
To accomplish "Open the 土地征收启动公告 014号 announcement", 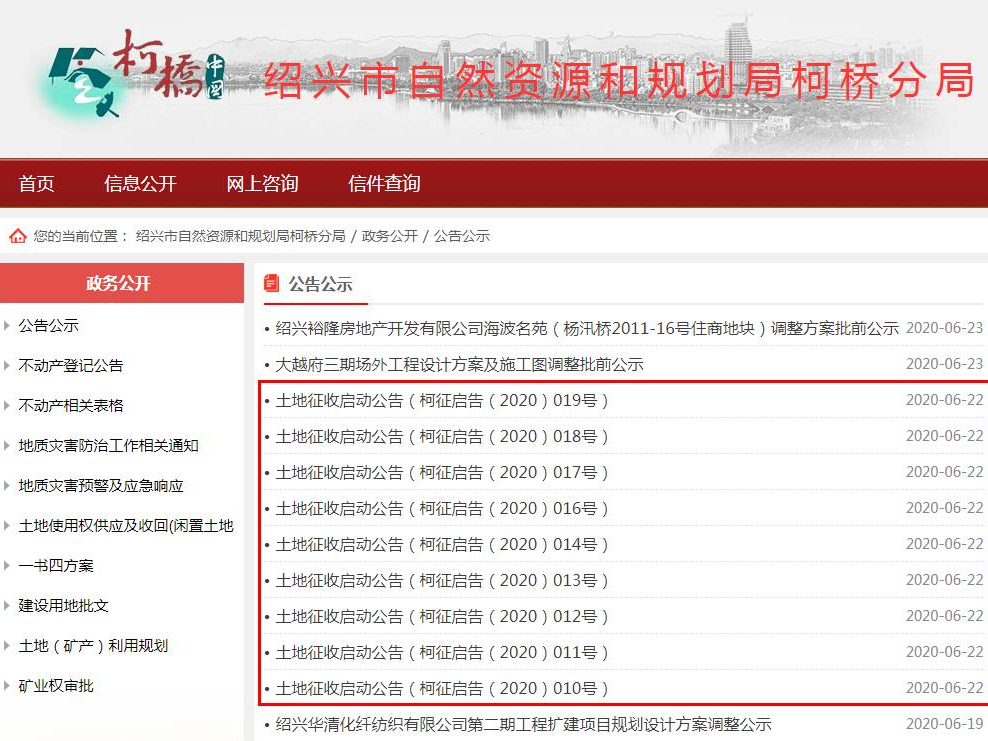I will click(442, 544).
